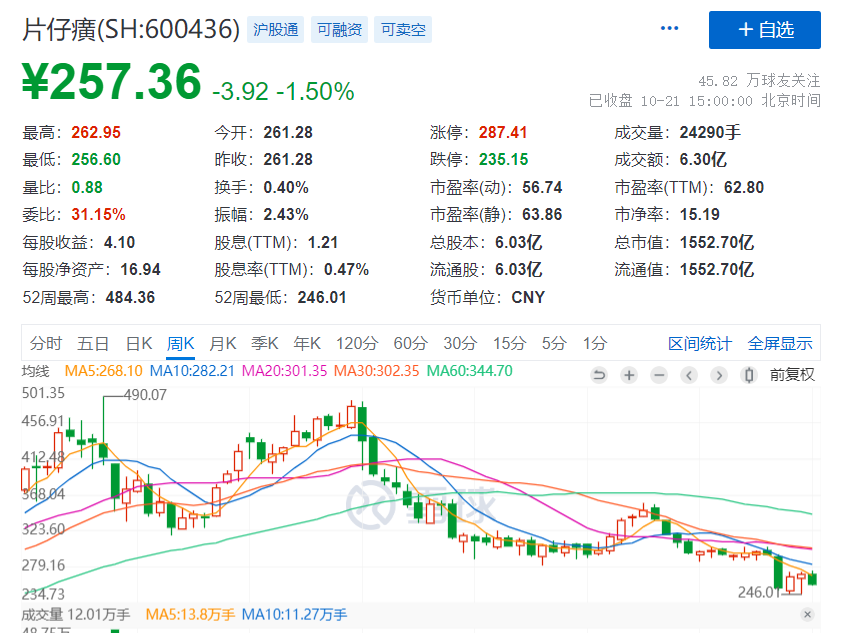
Task: Click the 股息率(TTM) value 0.47%
Action: point(346,269)
